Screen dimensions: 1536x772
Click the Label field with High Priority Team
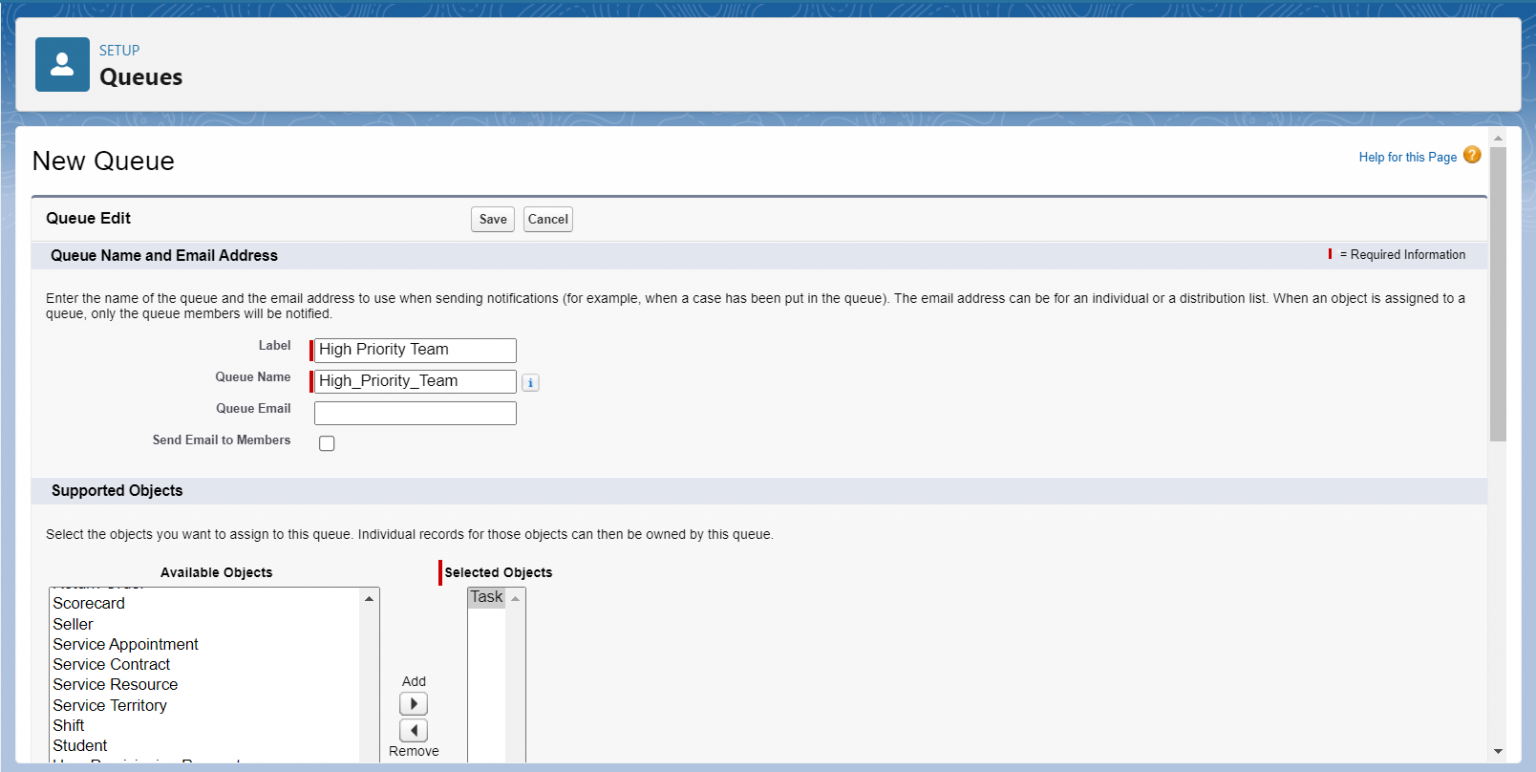[415, 350]
